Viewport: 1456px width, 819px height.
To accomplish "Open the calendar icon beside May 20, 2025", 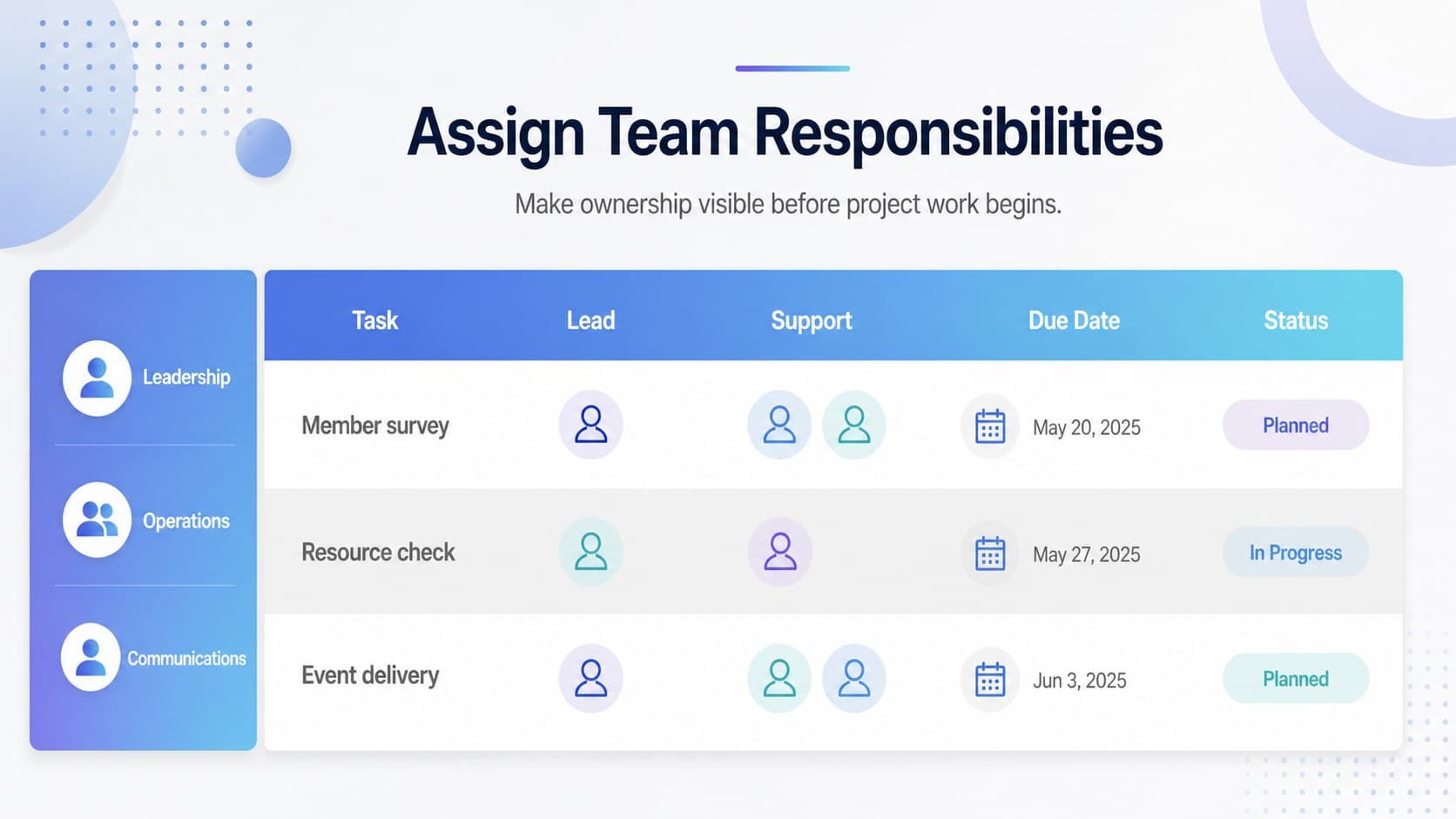I will click(990, 426).
